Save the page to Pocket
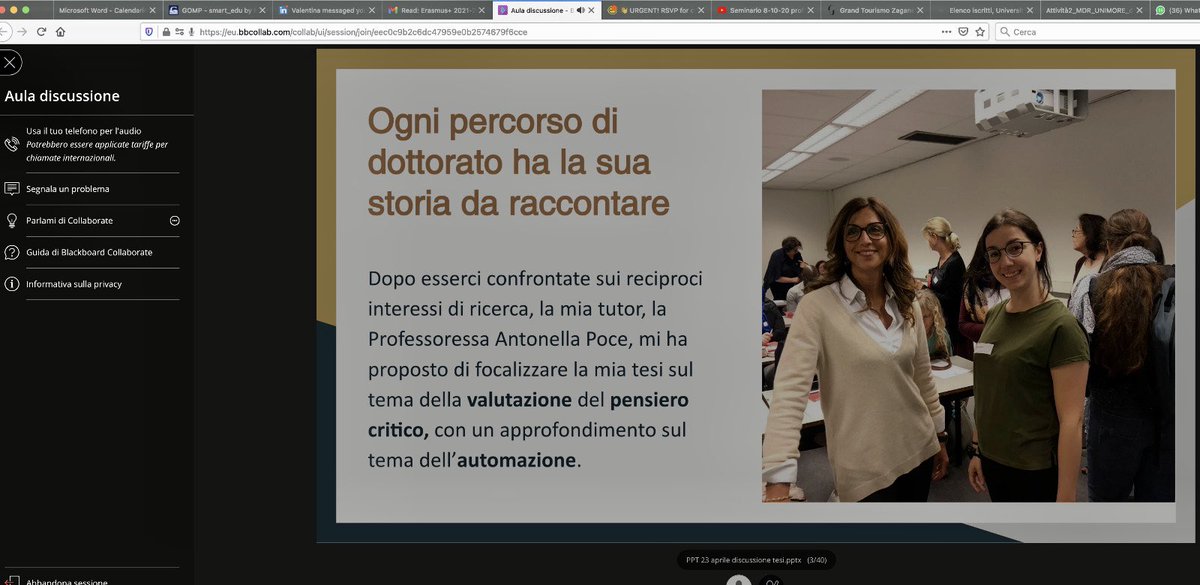 pyautogui.click(x=962, y=31)
